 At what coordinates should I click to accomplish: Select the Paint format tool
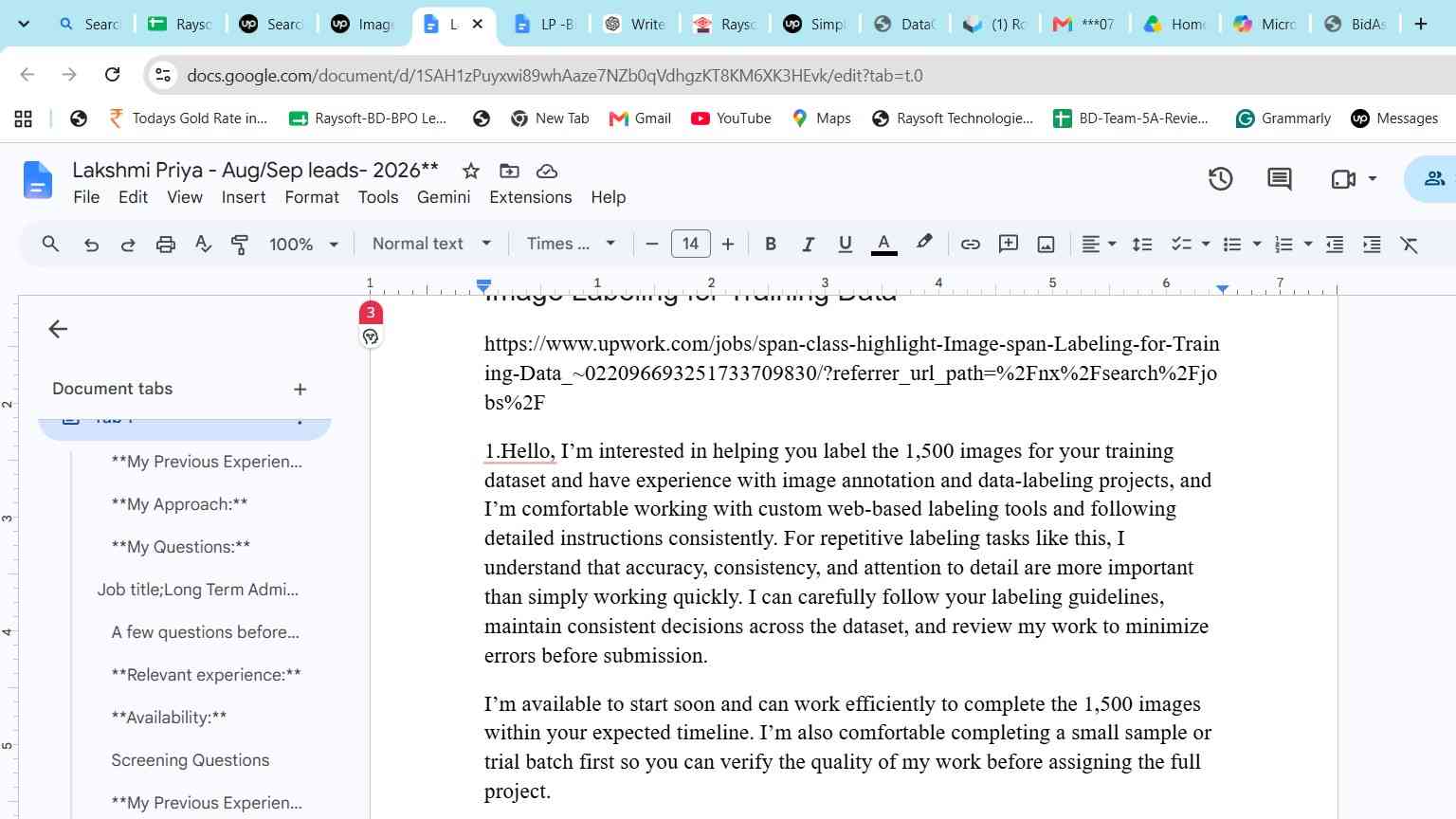[x=240, y=245]
